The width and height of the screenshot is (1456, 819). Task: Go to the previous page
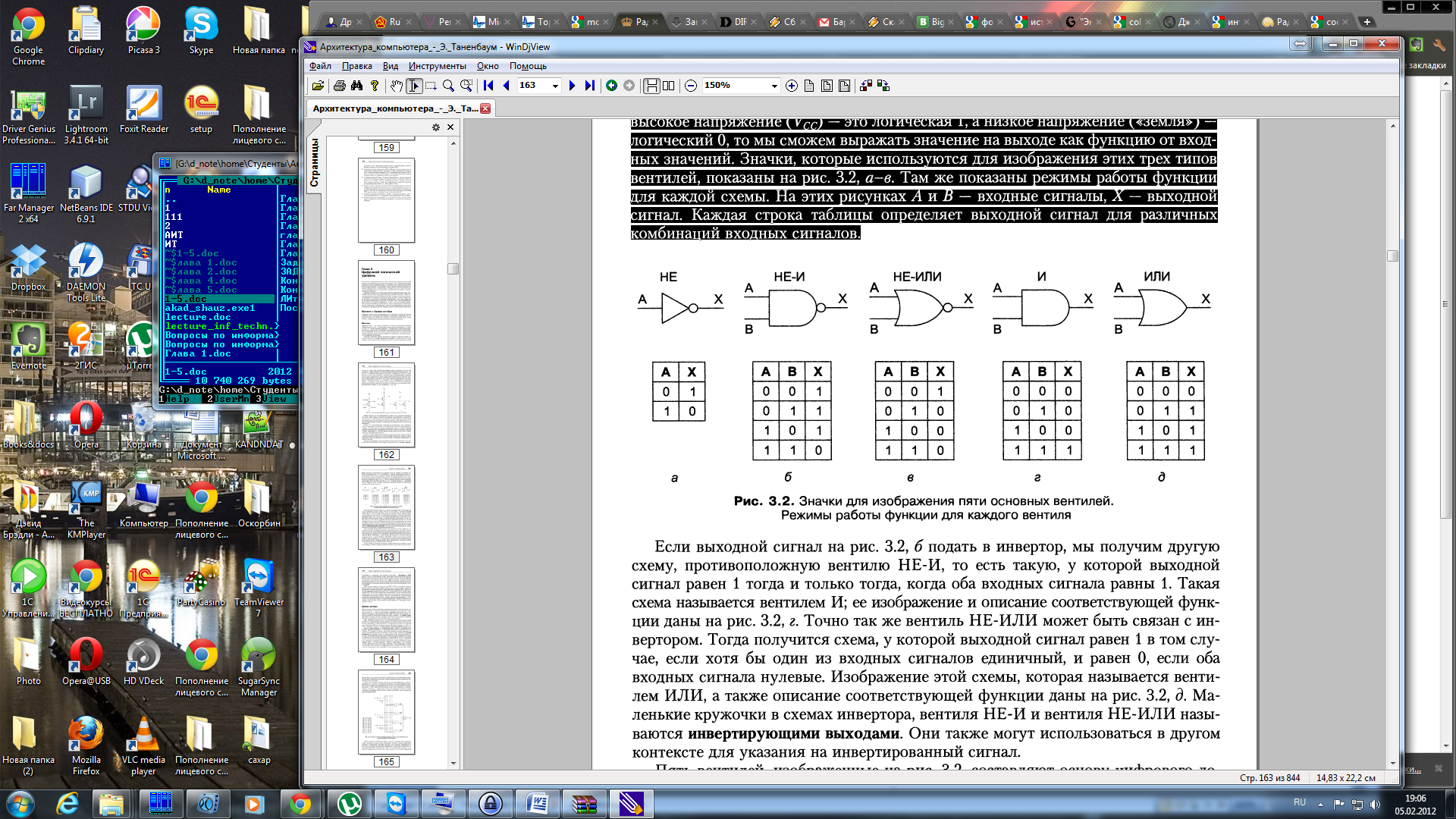click(x=506, y=86)
